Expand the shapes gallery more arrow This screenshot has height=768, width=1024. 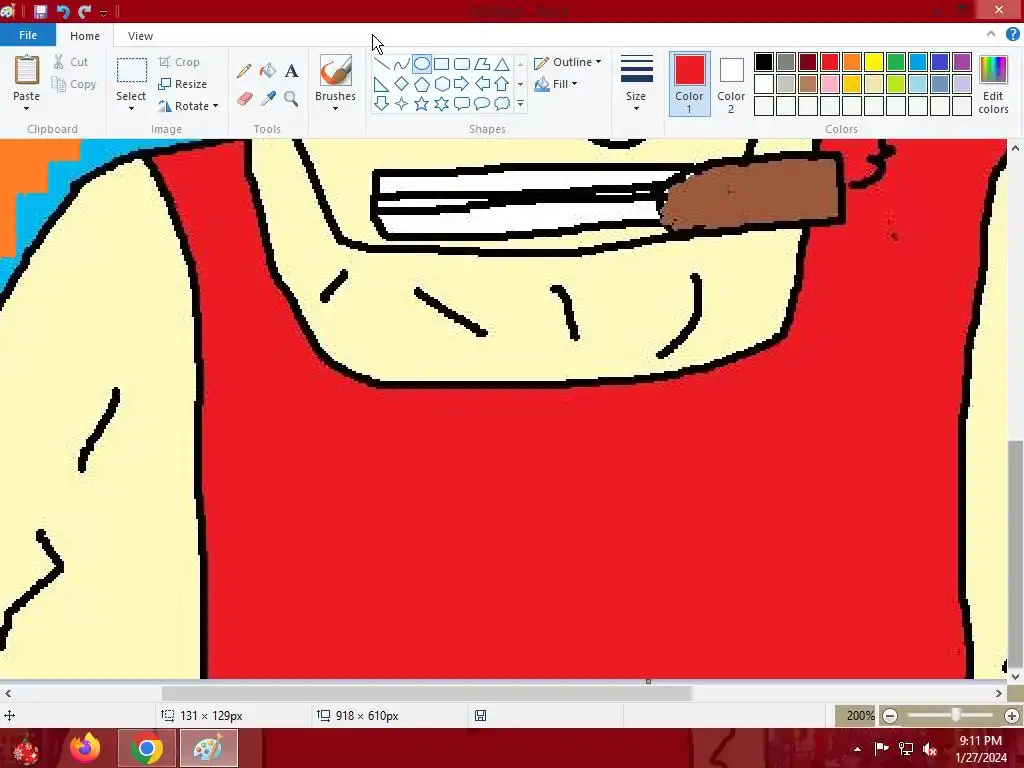coord(520,104)
